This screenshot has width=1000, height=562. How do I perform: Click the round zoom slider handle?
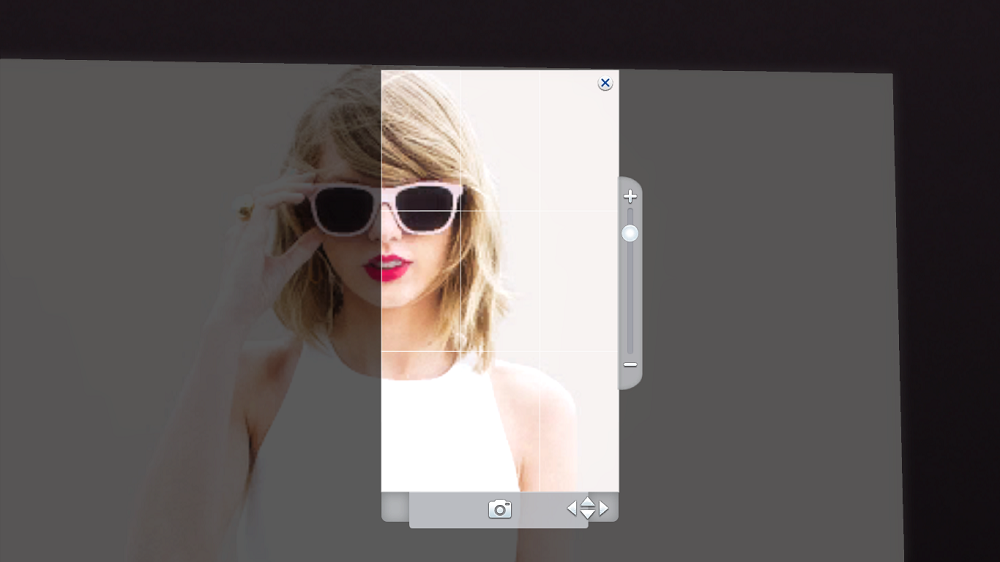[x=630, y=234]
